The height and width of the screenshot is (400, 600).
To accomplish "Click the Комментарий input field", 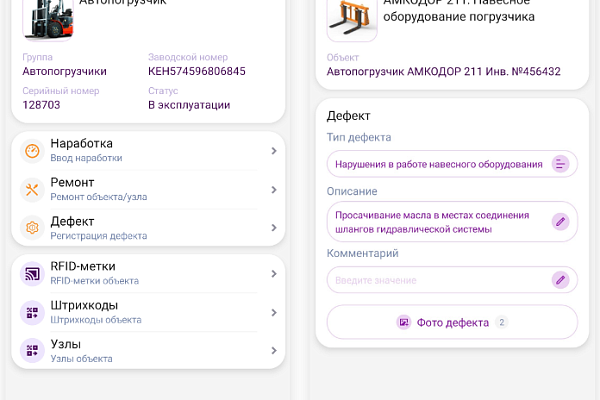I will 452,280.
